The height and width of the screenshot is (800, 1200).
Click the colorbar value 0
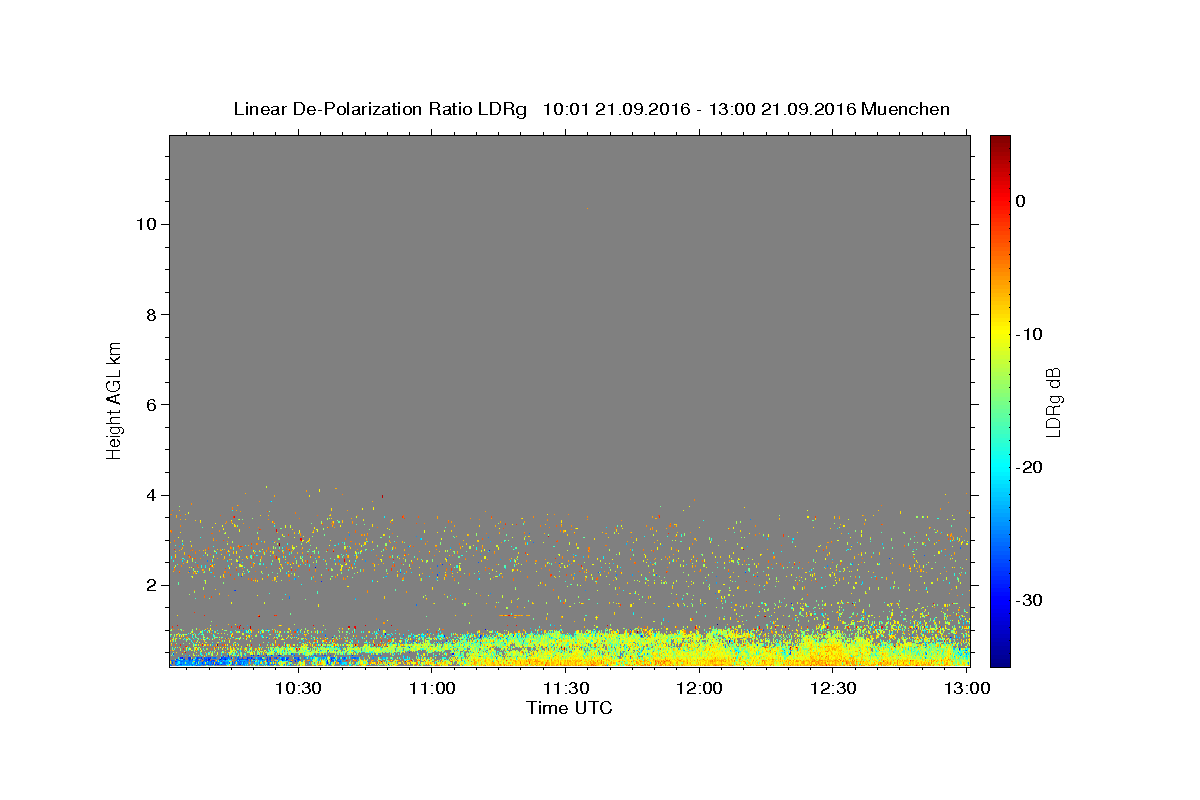1020,201
